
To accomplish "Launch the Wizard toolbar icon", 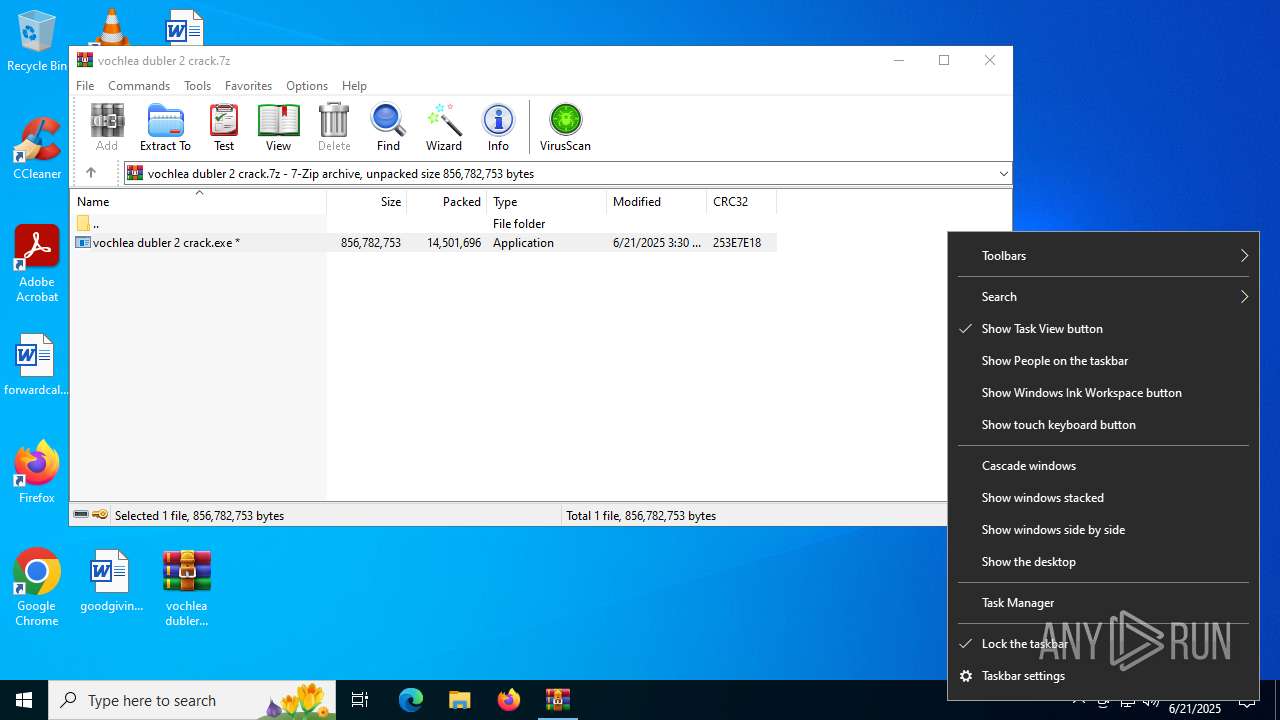I will (x=444, y=128).
